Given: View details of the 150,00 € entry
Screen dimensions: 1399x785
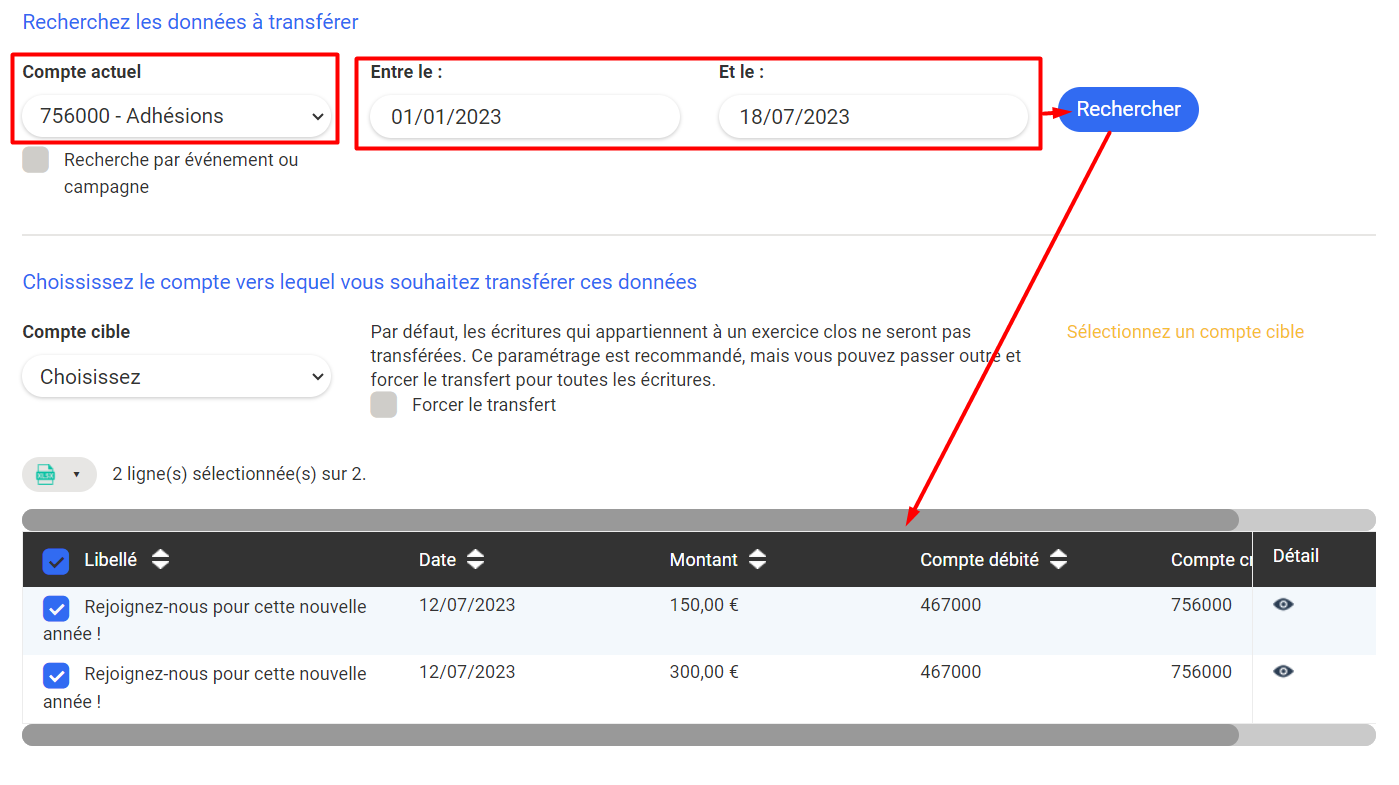Looking at the screenshot, I should (x=1283, y=604).
